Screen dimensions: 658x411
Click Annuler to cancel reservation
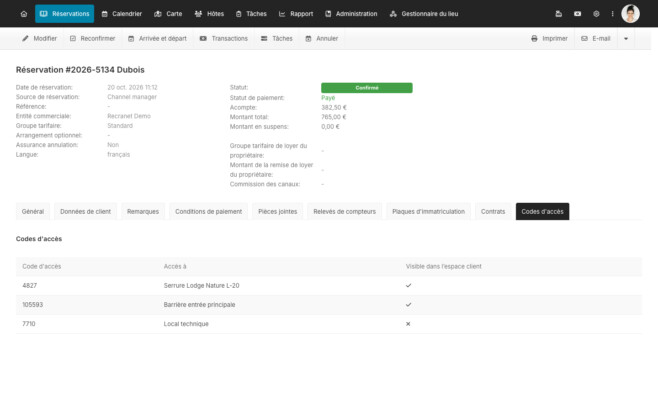(321, 39)
